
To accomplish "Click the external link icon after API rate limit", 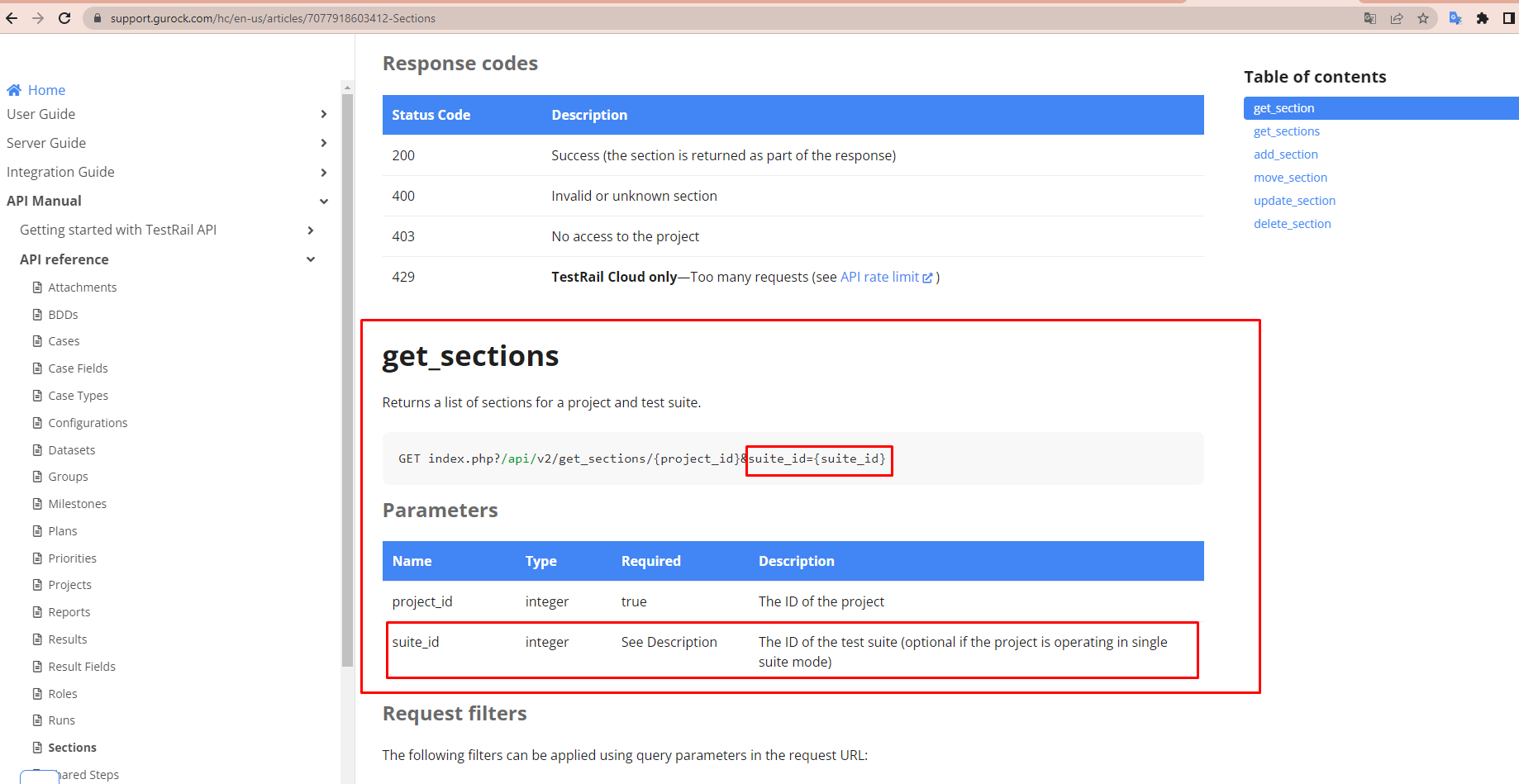I will (927, 278).
